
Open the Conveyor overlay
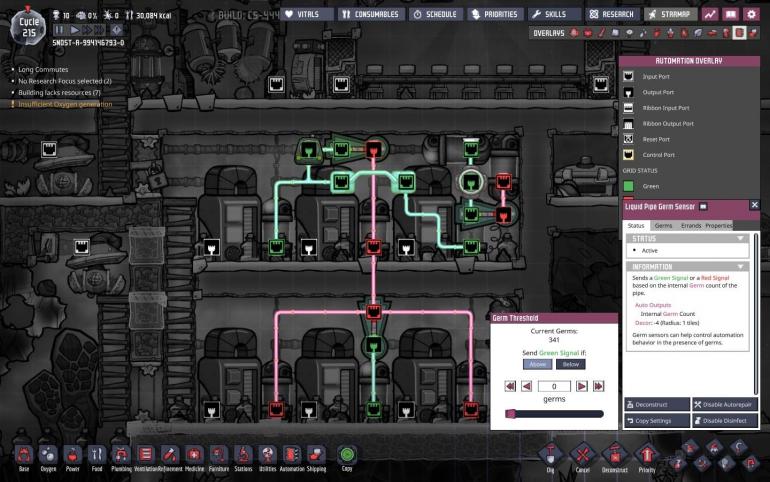point(753,33)
